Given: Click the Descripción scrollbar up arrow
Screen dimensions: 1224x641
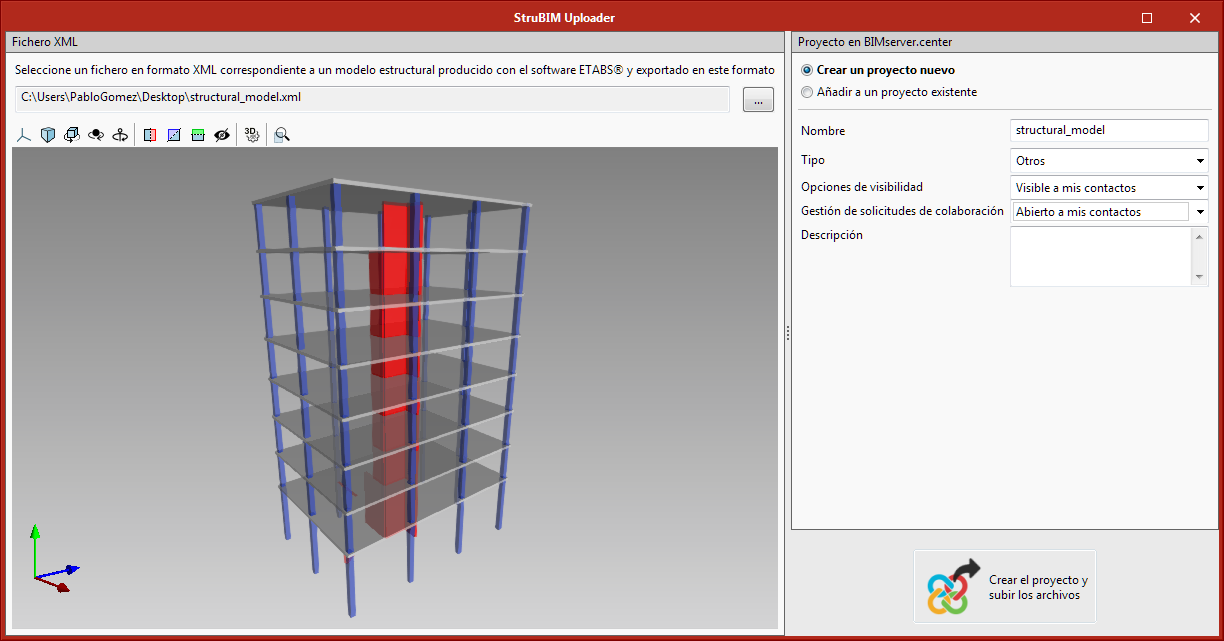Looking at the screenshot, I should pyautogui.click(x=1200, y=237).
